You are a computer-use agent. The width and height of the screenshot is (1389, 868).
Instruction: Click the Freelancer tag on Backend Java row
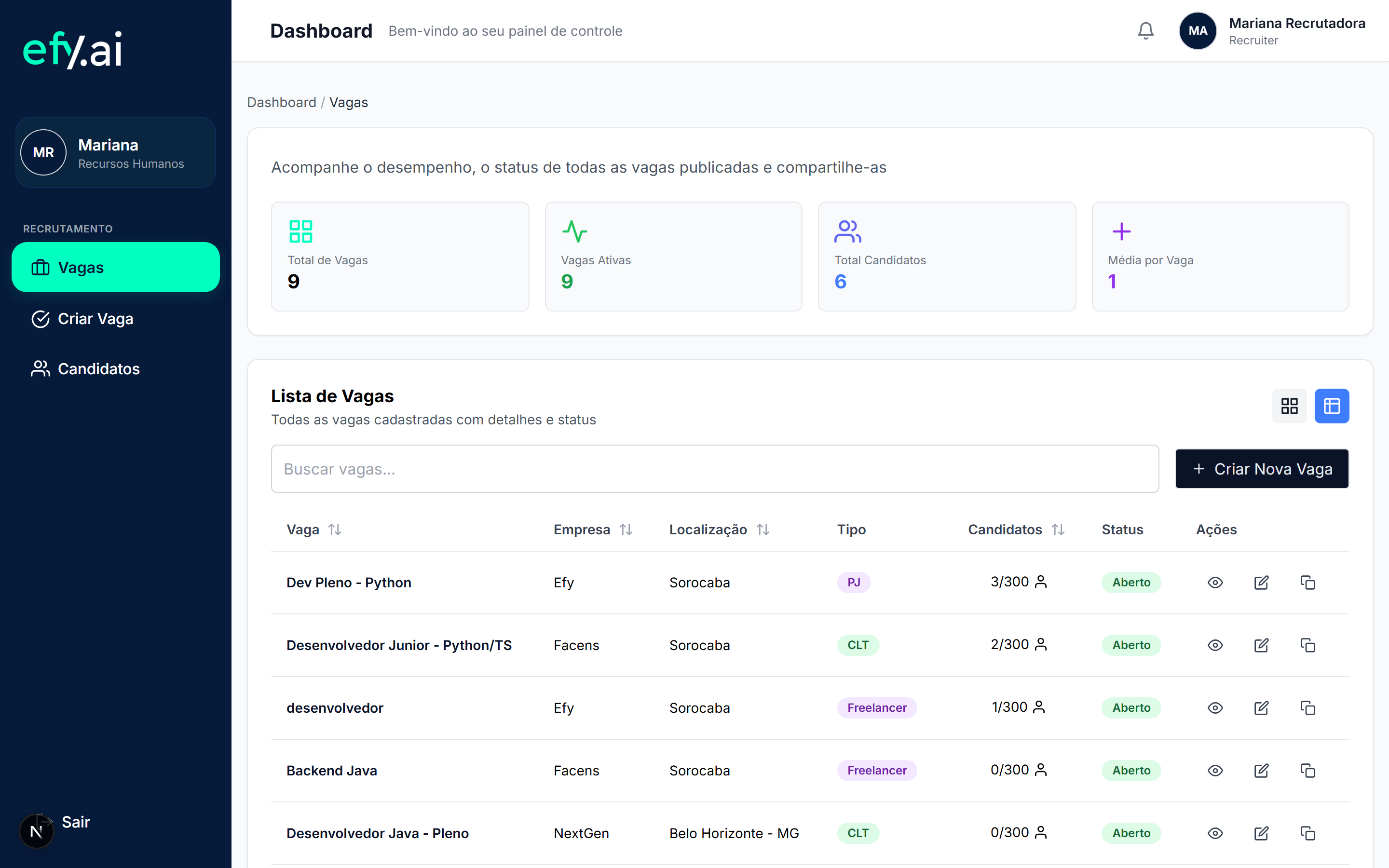(x=876, y=771)
